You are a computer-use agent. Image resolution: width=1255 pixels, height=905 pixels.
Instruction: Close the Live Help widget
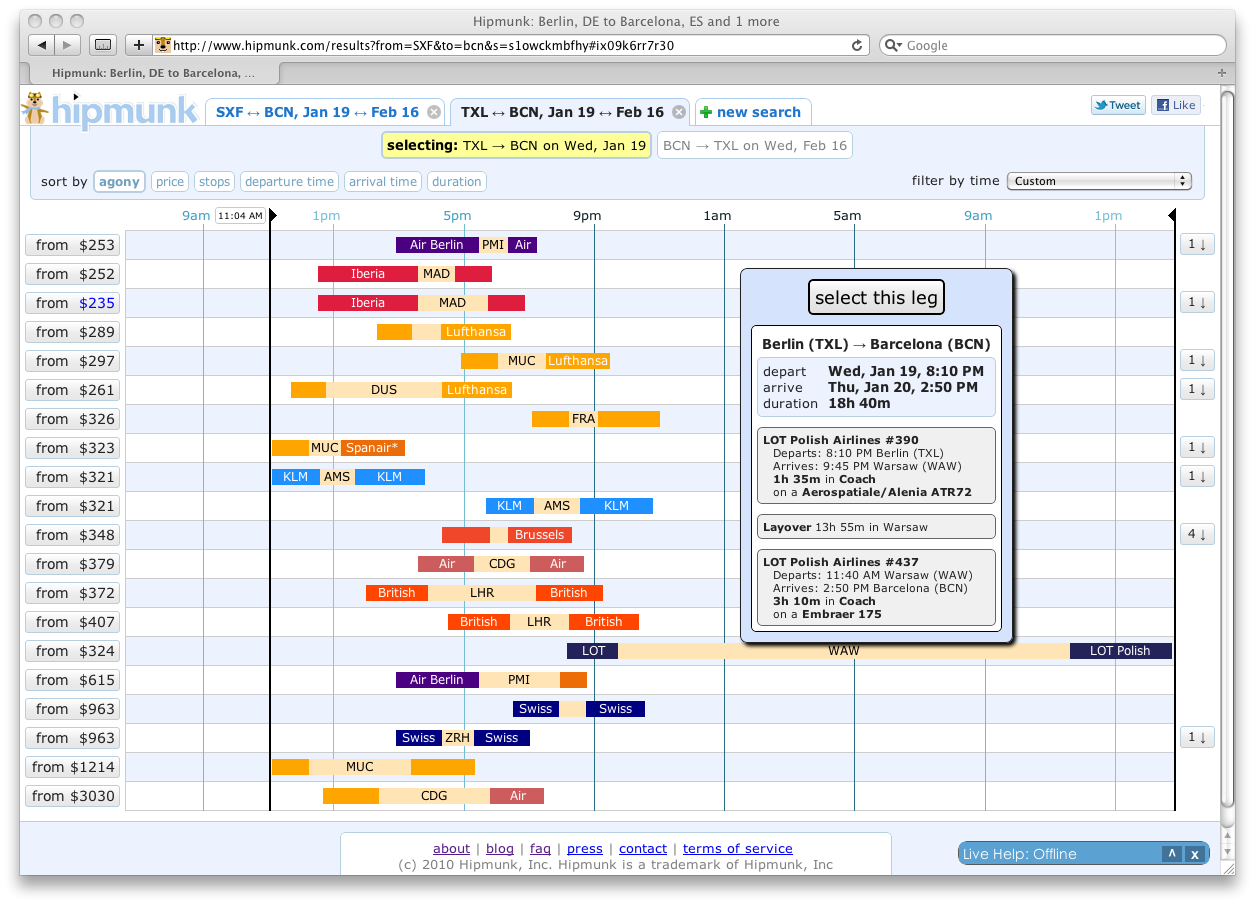[1194, 853]
